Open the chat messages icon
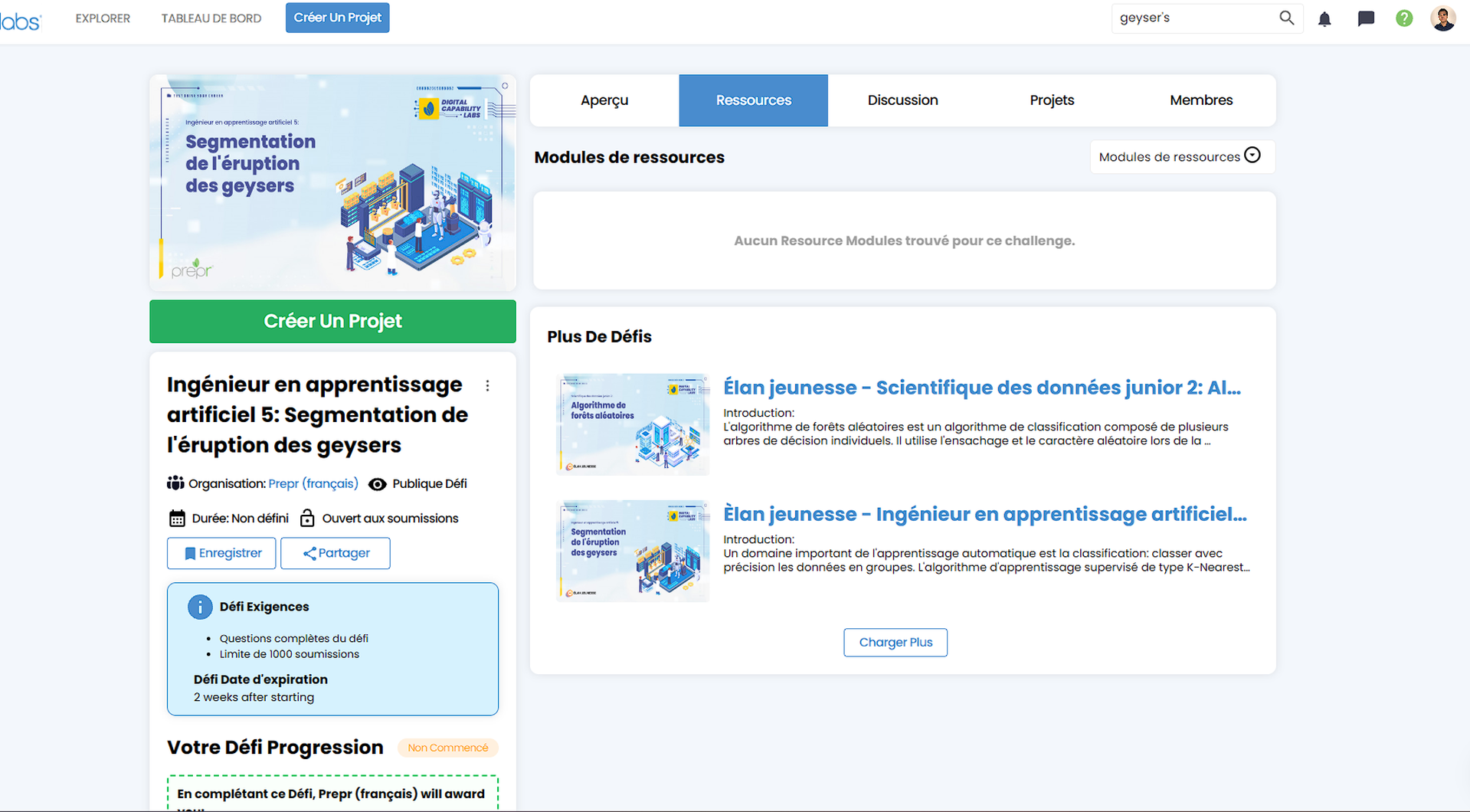The image size is (1470, 812). pyautogui.click(x=1366, y=18)
